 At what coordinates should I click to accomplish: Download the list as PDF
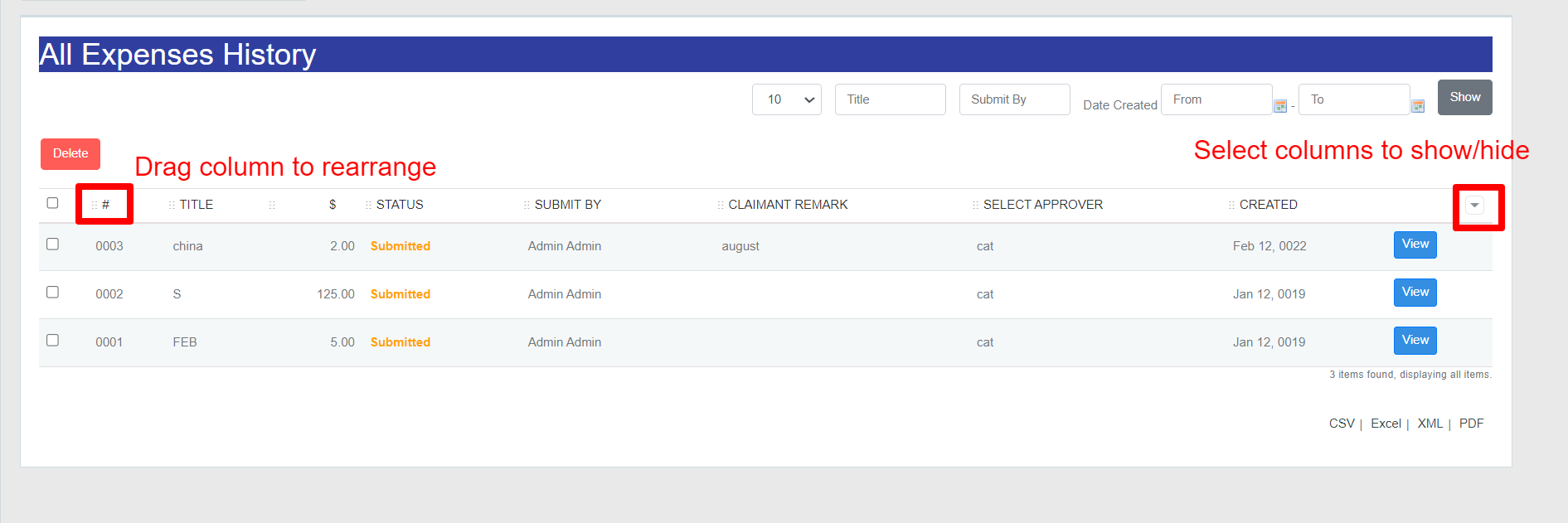coord(1471,424)
